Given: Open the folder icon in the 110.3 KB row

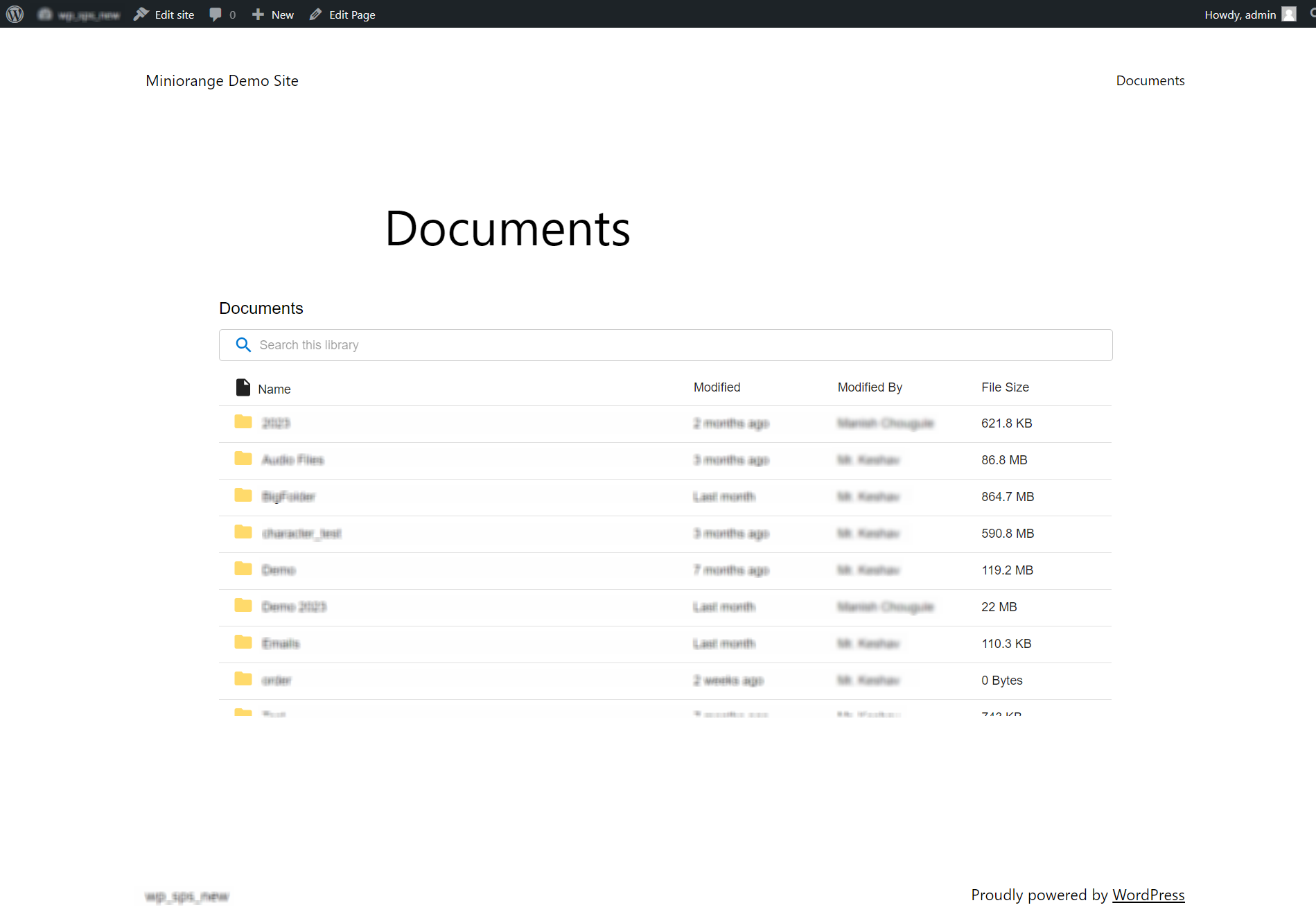Looking at the screenshot, I should click(x=243, y=642).
